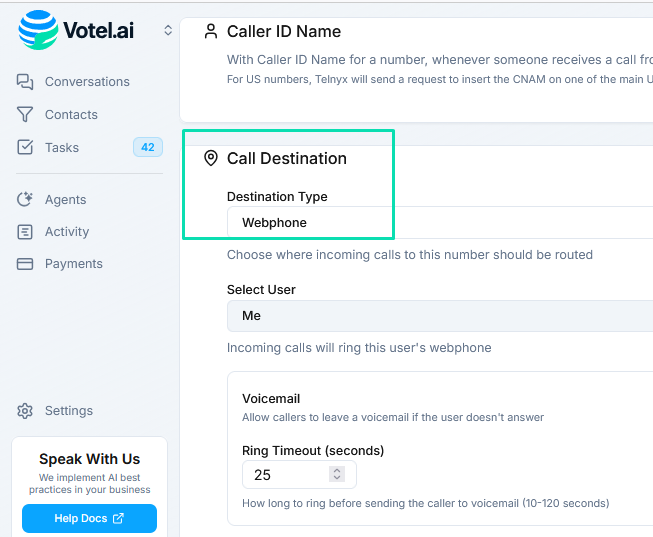653x537 pixels.
Task: Click the Payments card icon
Action: (25, 264)
